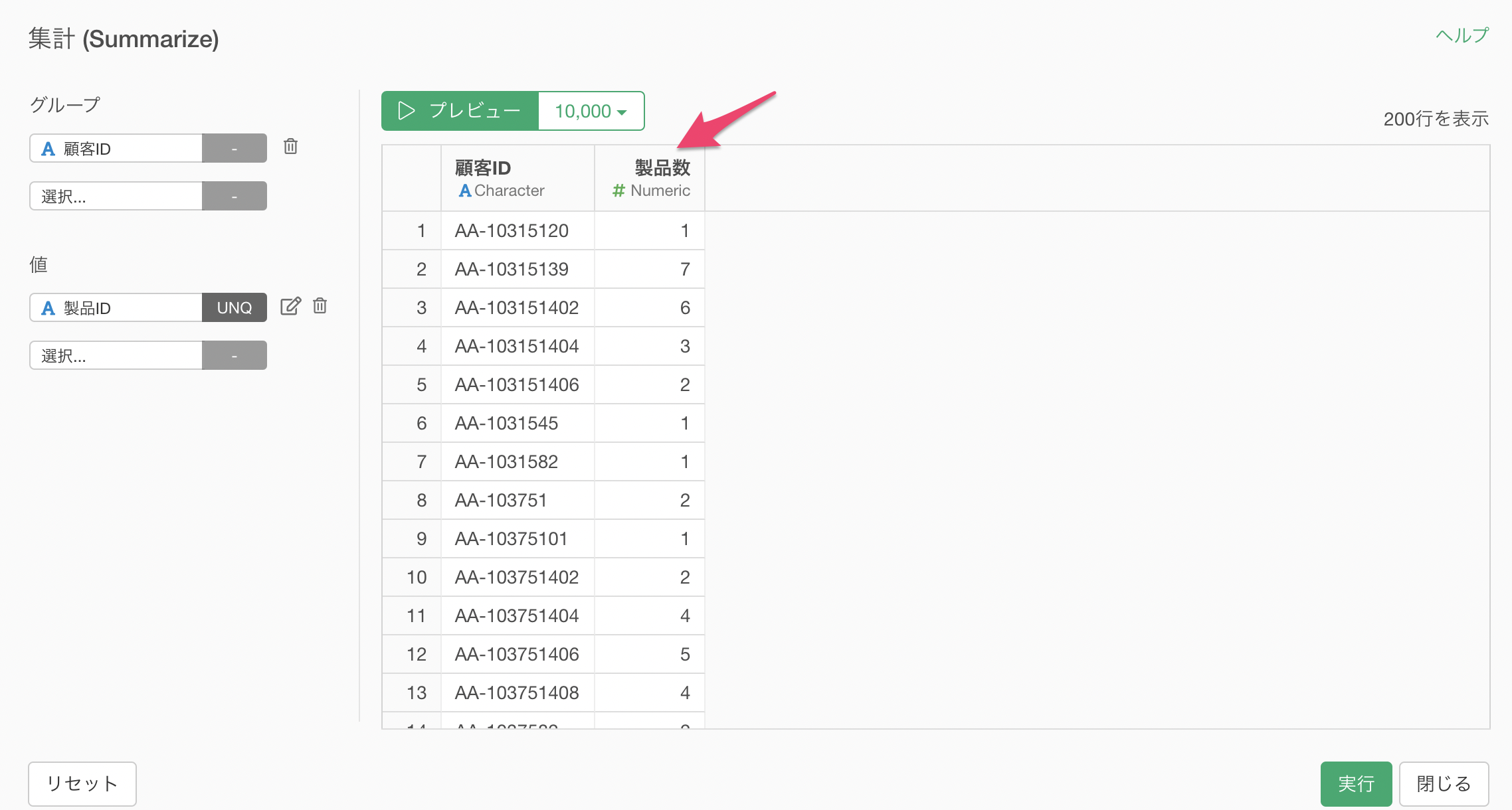The width and height of the screenshot is (1512, 810).
Task: Click the letter icon beside 顧客ID group field
Action: pos(48,149)
